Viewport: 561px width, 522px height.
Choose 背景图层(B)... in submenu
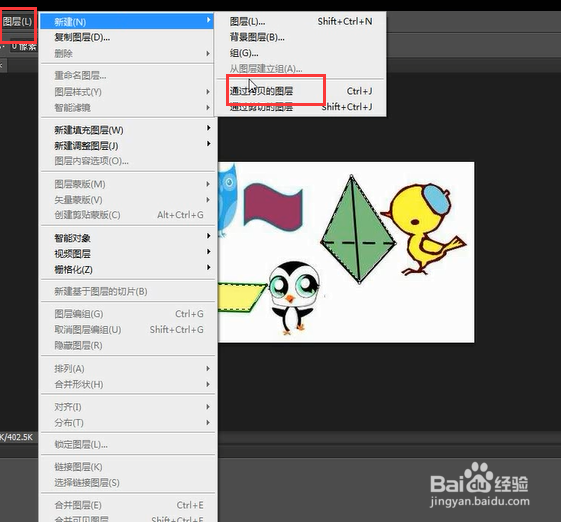tap(301, 37)
